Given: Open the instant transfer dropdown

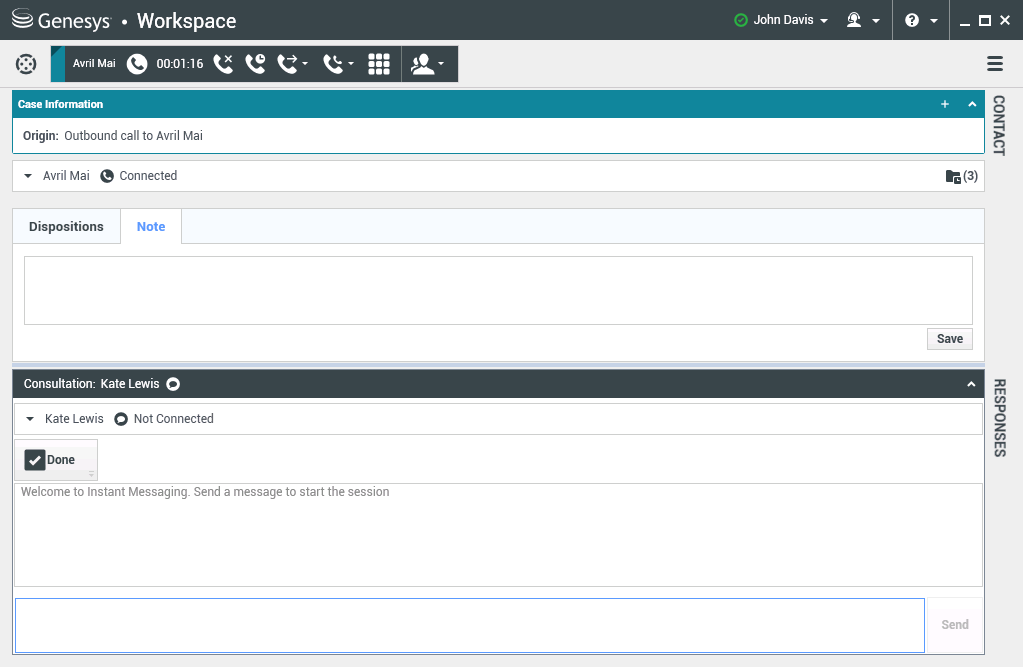Looking at the screenshot, I should click(x=293, y=64).
